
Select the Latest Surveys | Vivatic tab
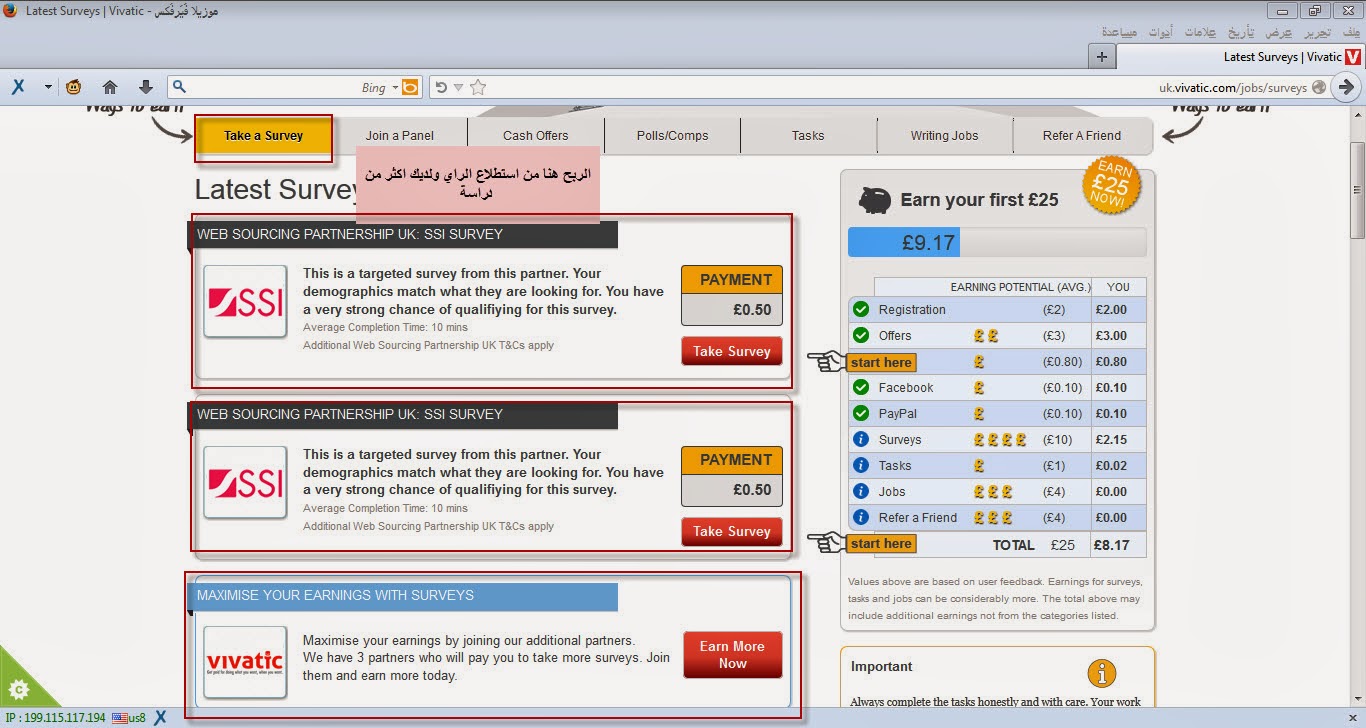tap(1241, 57)
